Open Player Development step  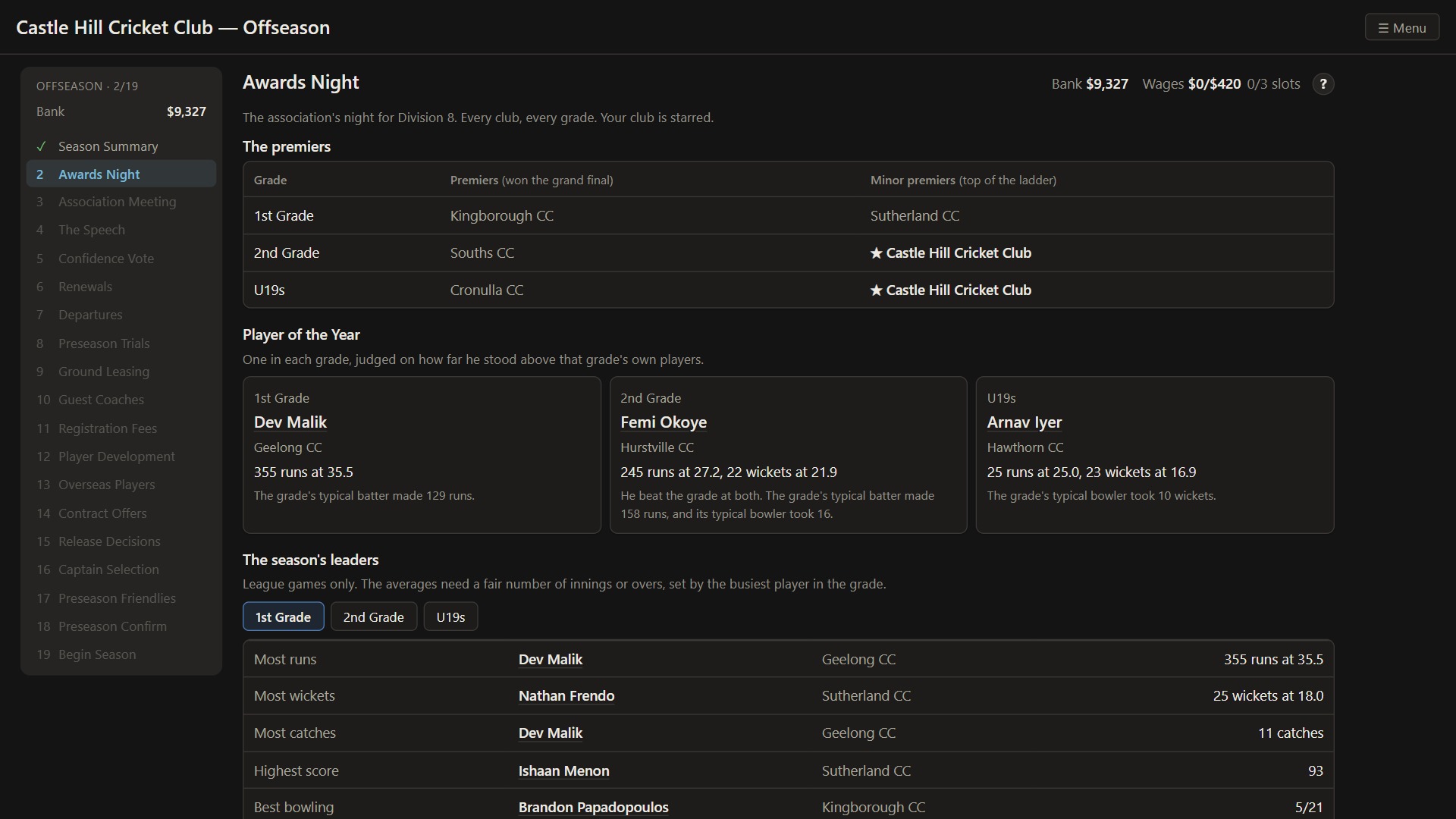(x=121, y=457)
